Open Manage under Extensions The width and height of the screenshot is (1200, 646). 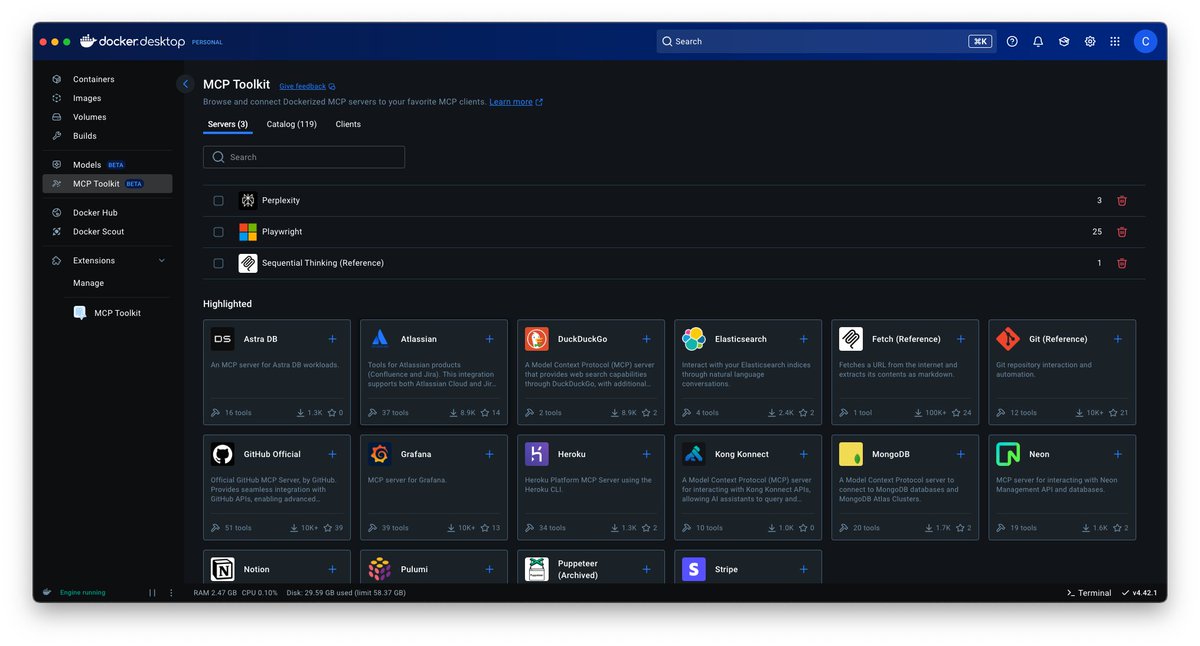tap(88, 283)
